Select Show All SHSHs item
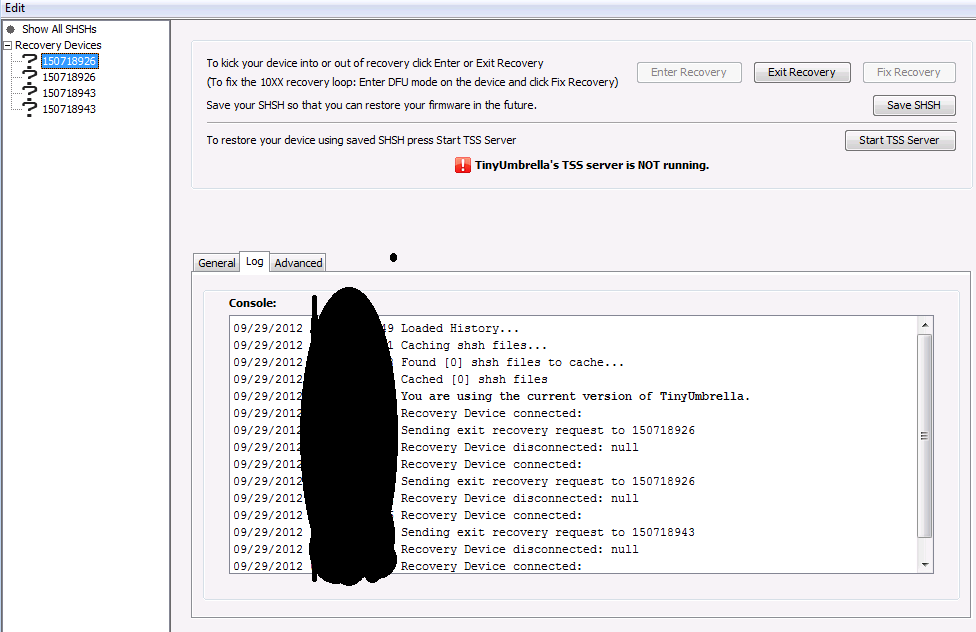Image resolution: width=976 pixels, height=632 pixels. click(59, 29)
